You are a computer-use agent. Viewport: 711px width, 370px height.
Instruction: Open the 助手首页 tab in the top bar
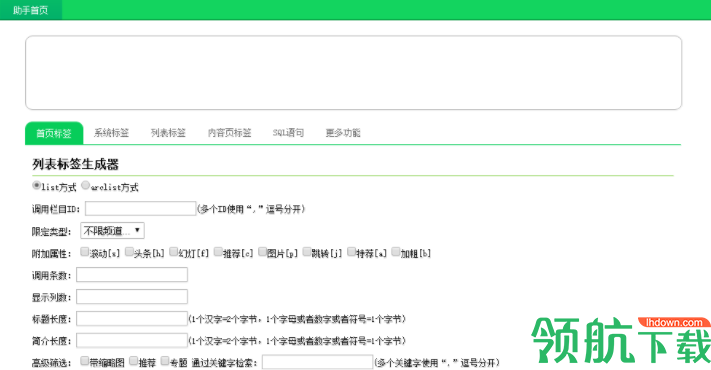coord(30,10)
